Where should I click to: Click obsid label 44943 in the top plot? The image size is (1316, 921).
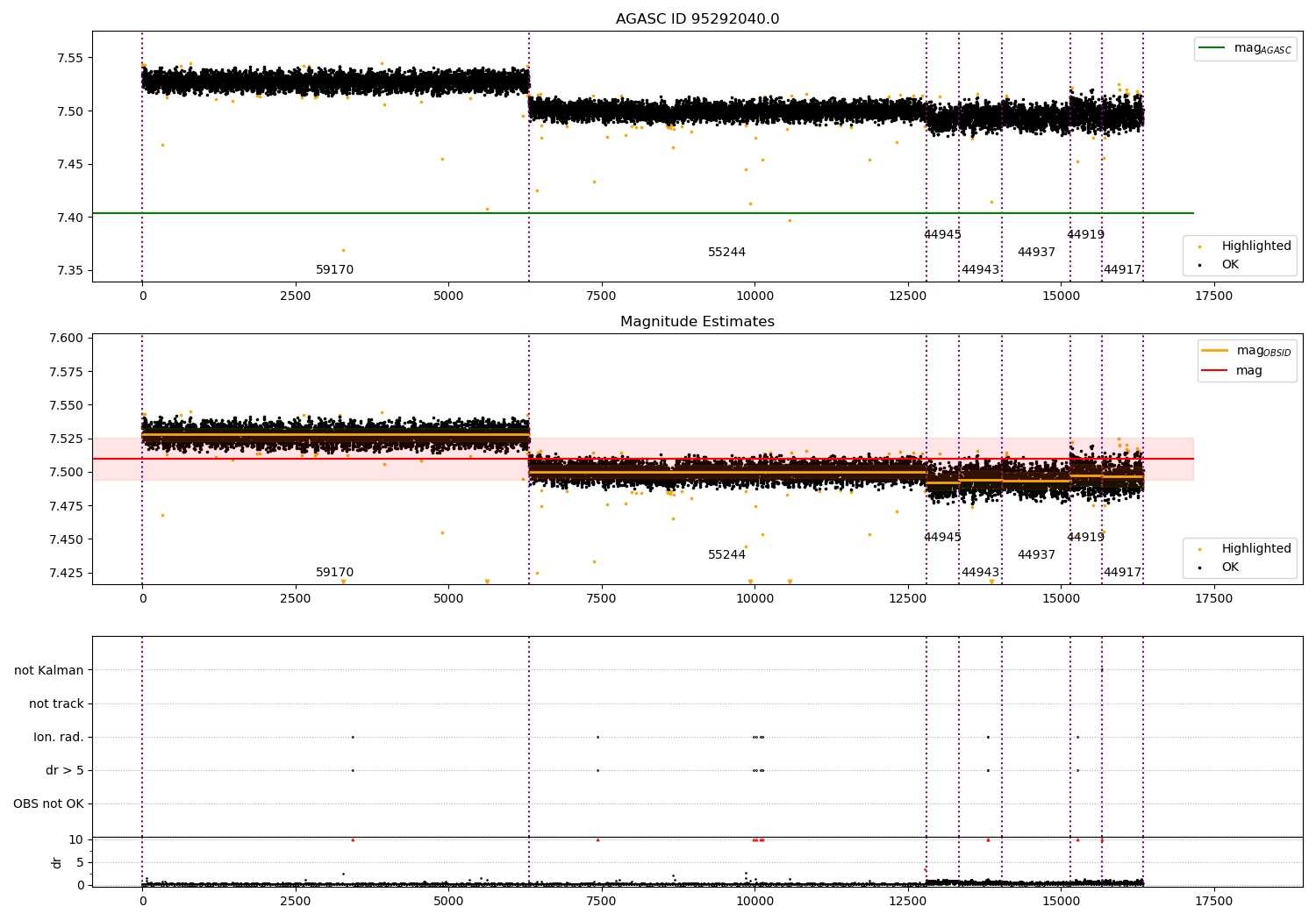pos(981,269)
